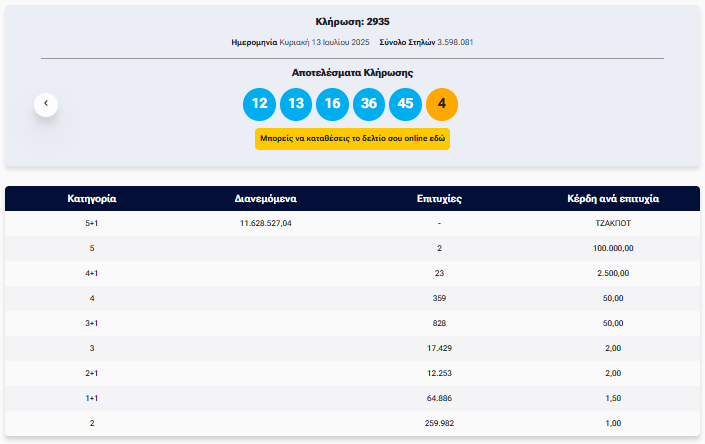Image resolution: width=705 pixels, height=444 pixels.
Task: Click the Κατηγορία column header
Action: coord(92,198)
